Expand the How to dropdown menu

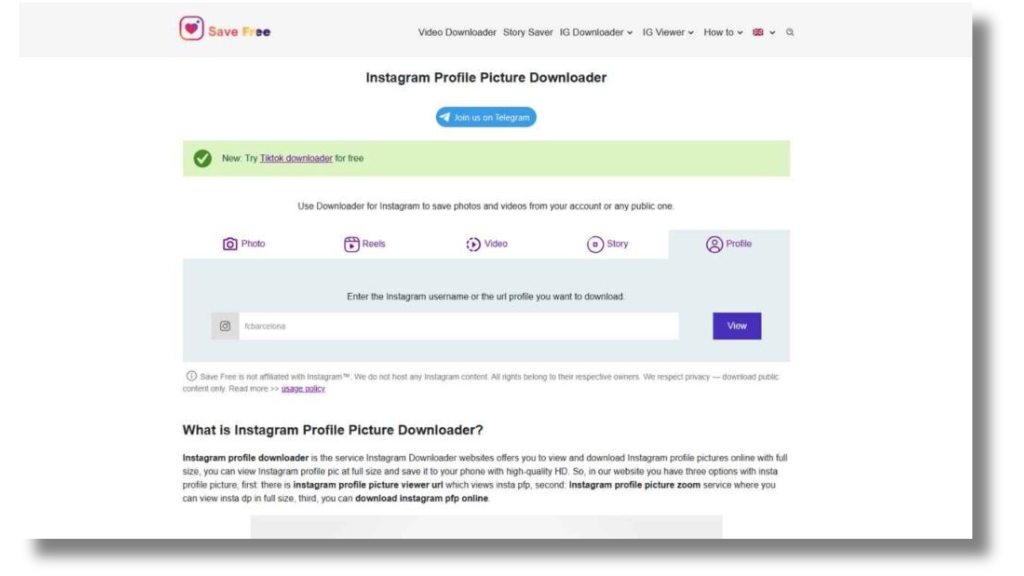coord(723,32)
